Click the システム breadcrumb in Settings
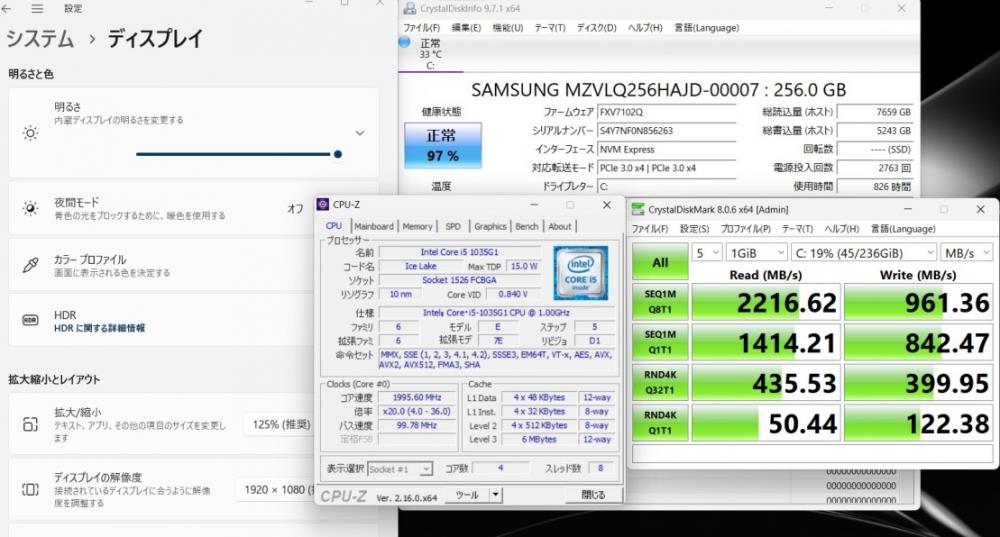The width and height of the screenshot is (1000, 537). pos(40,39)
